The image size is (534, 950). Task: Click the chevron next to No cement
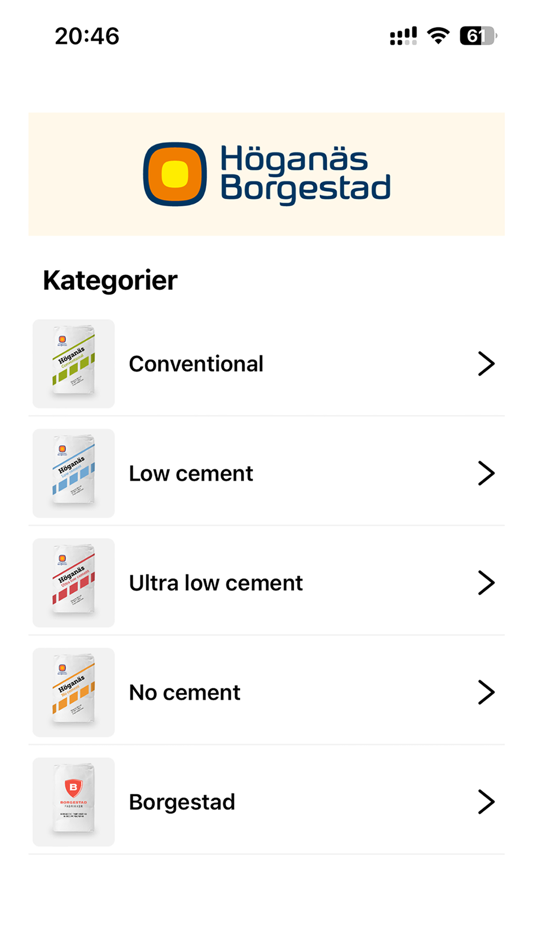pos(486,693)
